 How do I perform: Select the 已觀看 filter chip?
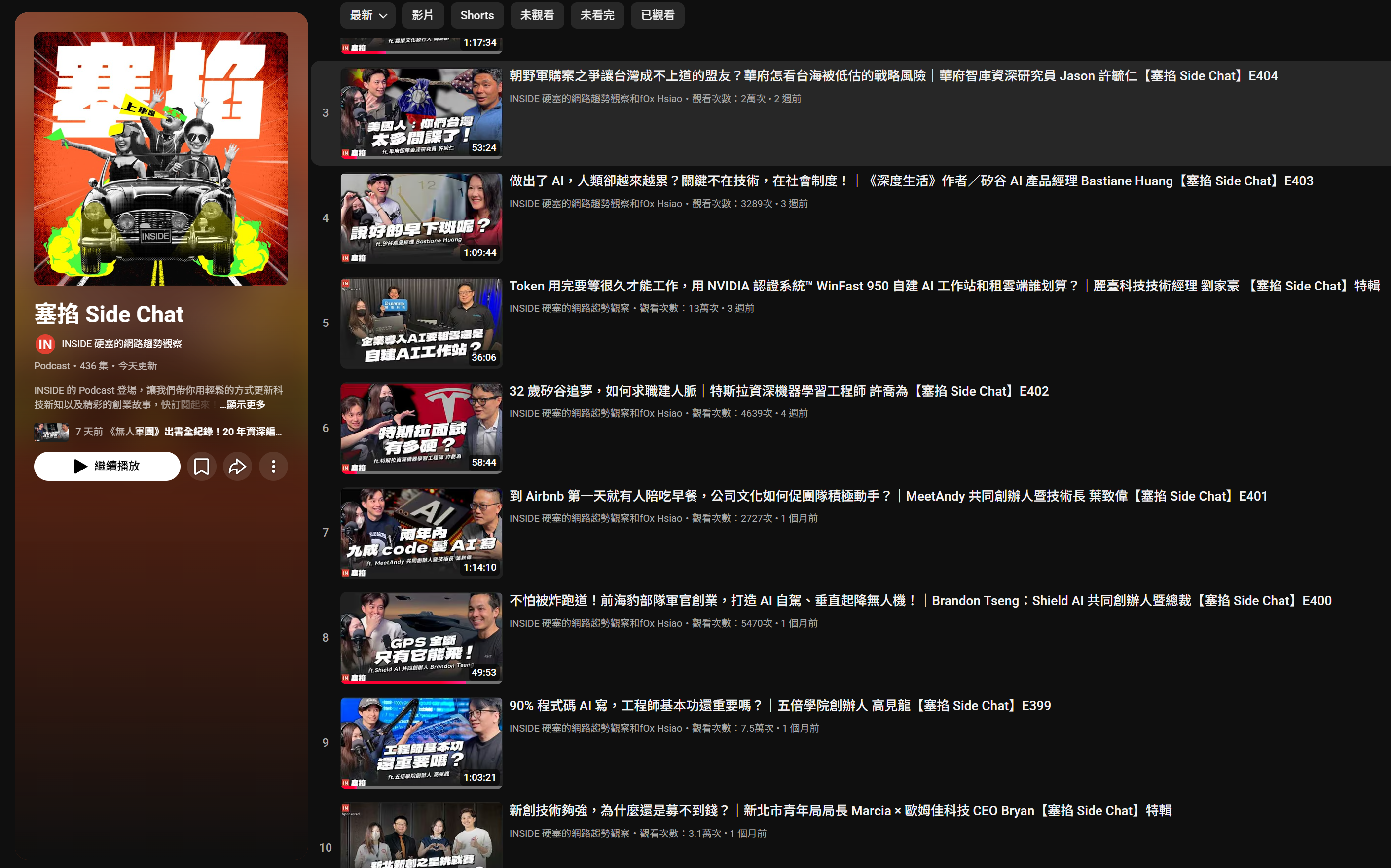pyautogui.click(x=658, y=15)
